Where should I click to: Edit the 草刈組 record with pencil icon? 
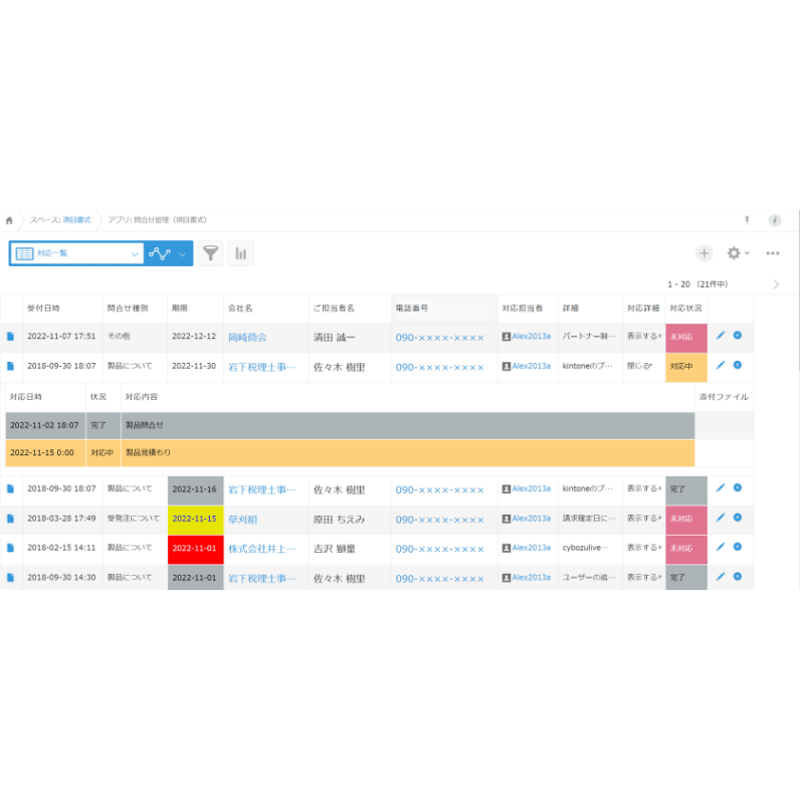coord(720,518)
